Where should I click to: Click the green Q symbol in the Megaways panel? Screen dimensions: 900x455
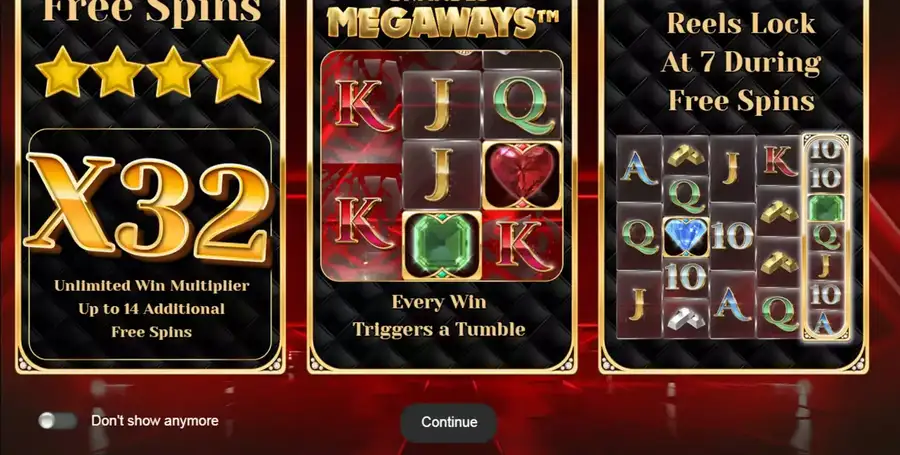pyautogui.click(x=522, y=104)
